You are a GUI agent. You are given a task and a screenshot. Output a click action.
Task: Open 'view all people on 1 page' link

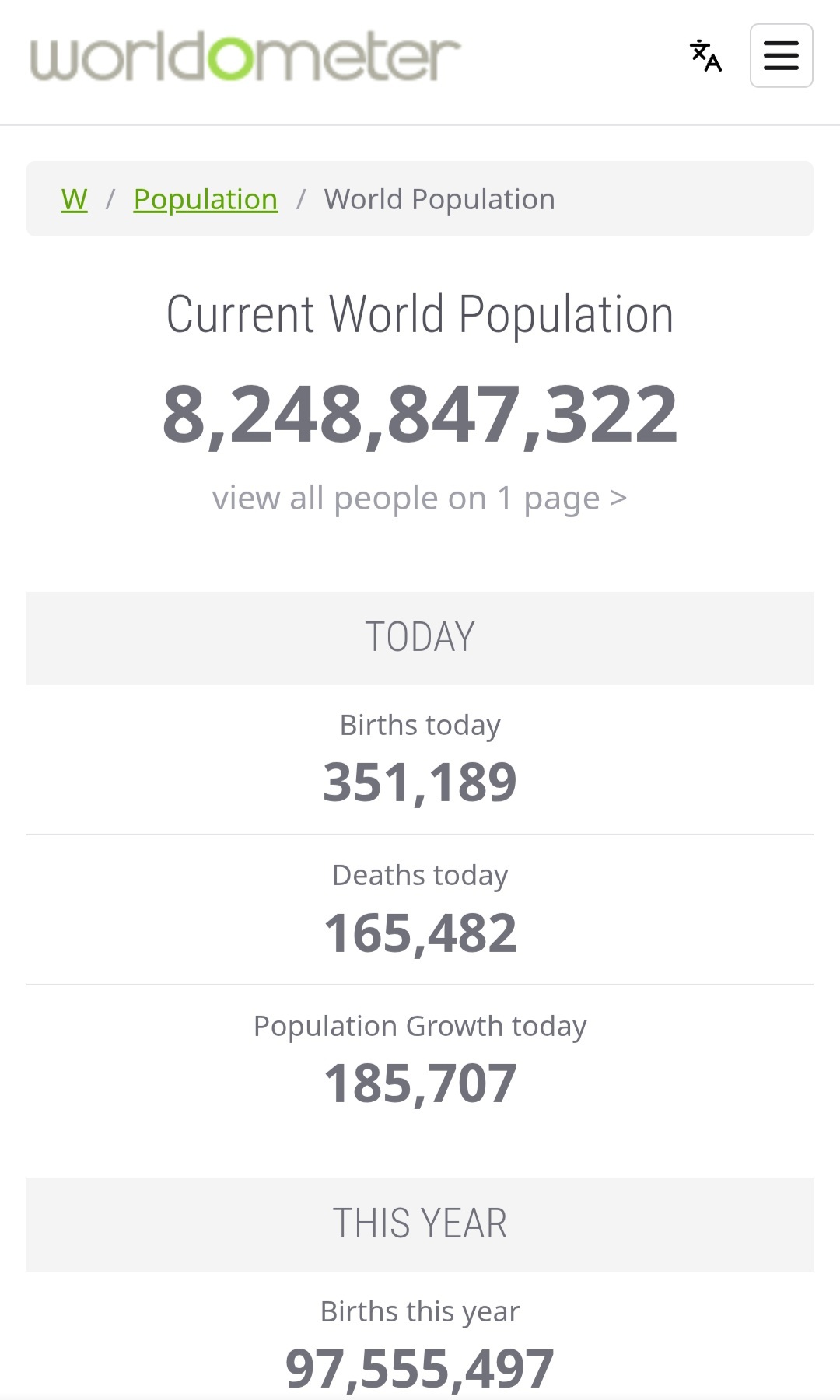click(419, 498)
